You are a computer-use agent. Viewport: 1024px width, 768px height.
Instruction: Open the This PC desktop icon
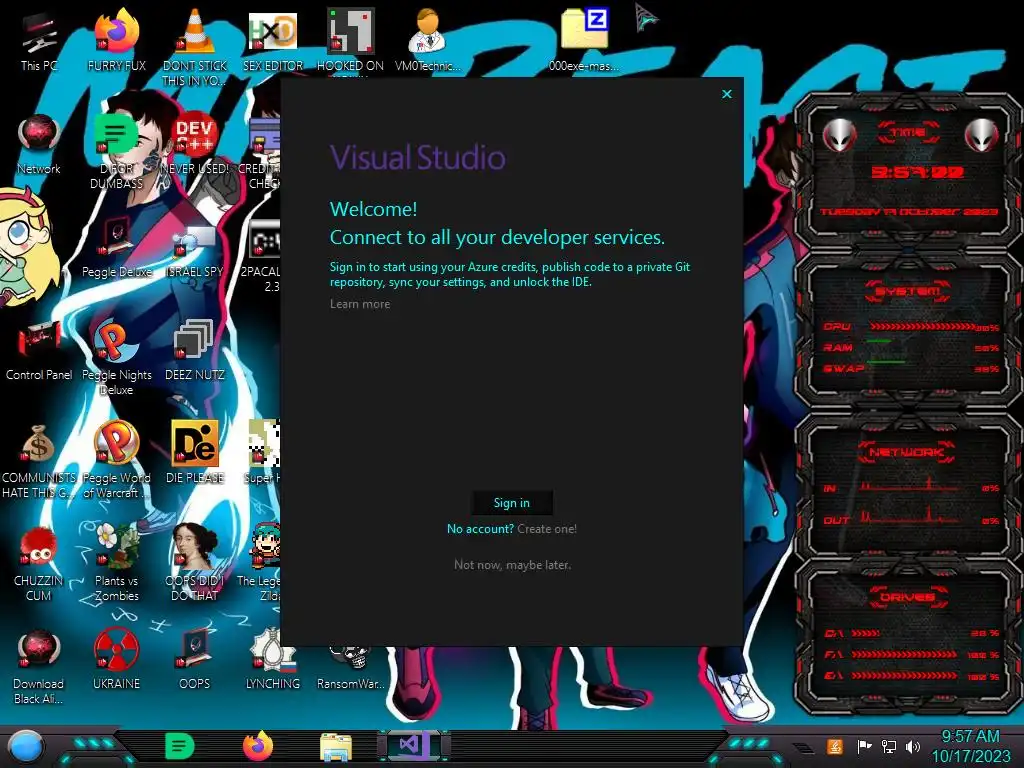pos(39,40)
